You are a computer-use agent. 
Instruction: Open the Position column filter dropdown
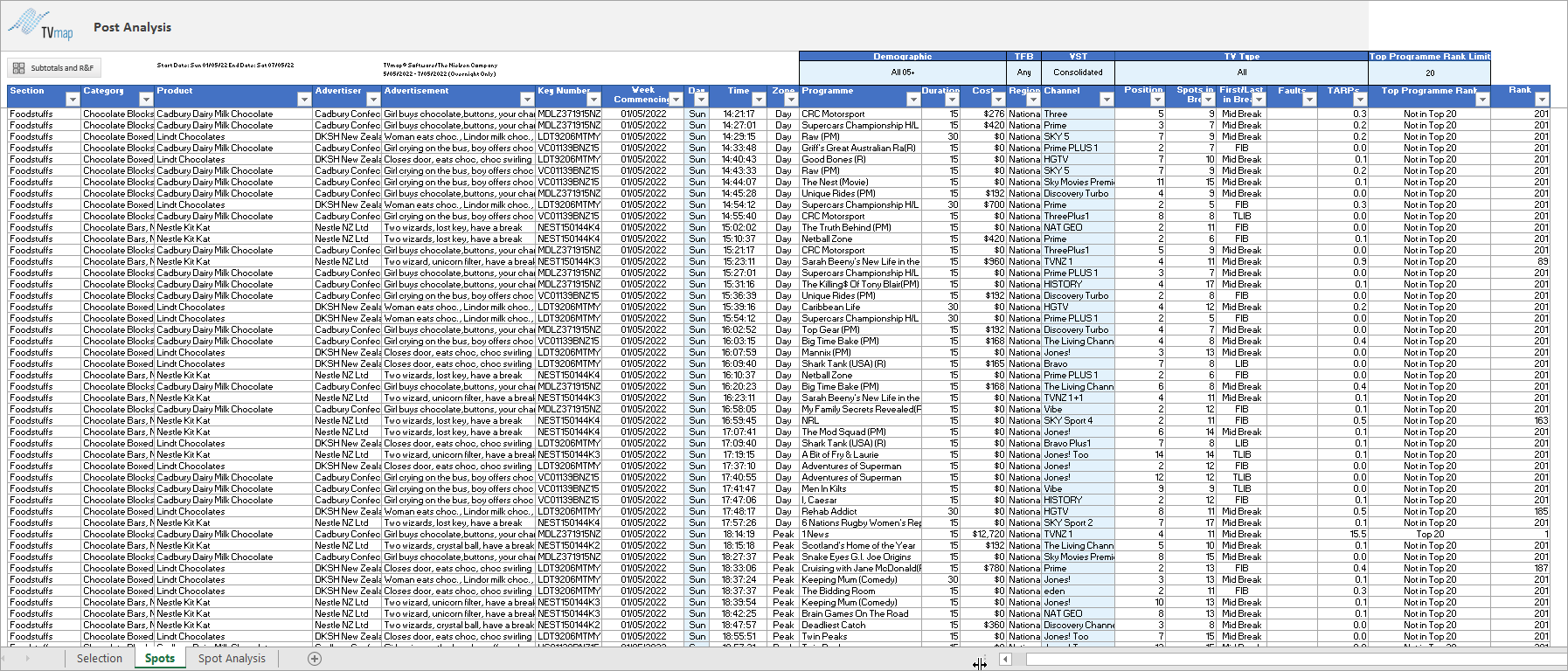(1157, 100)
